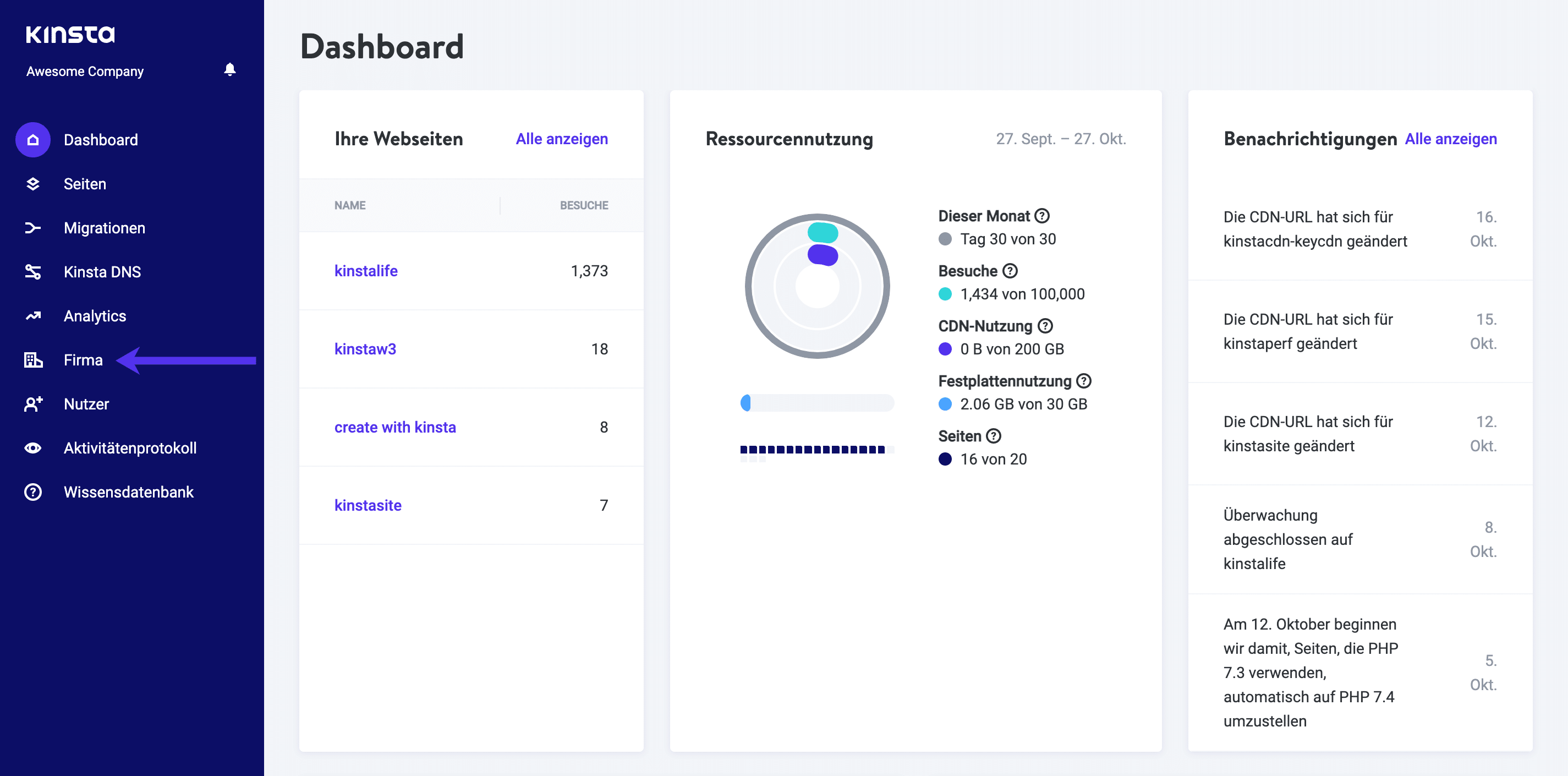
Task: Go to Nutzer in sidebar
Action: point(86,404)
